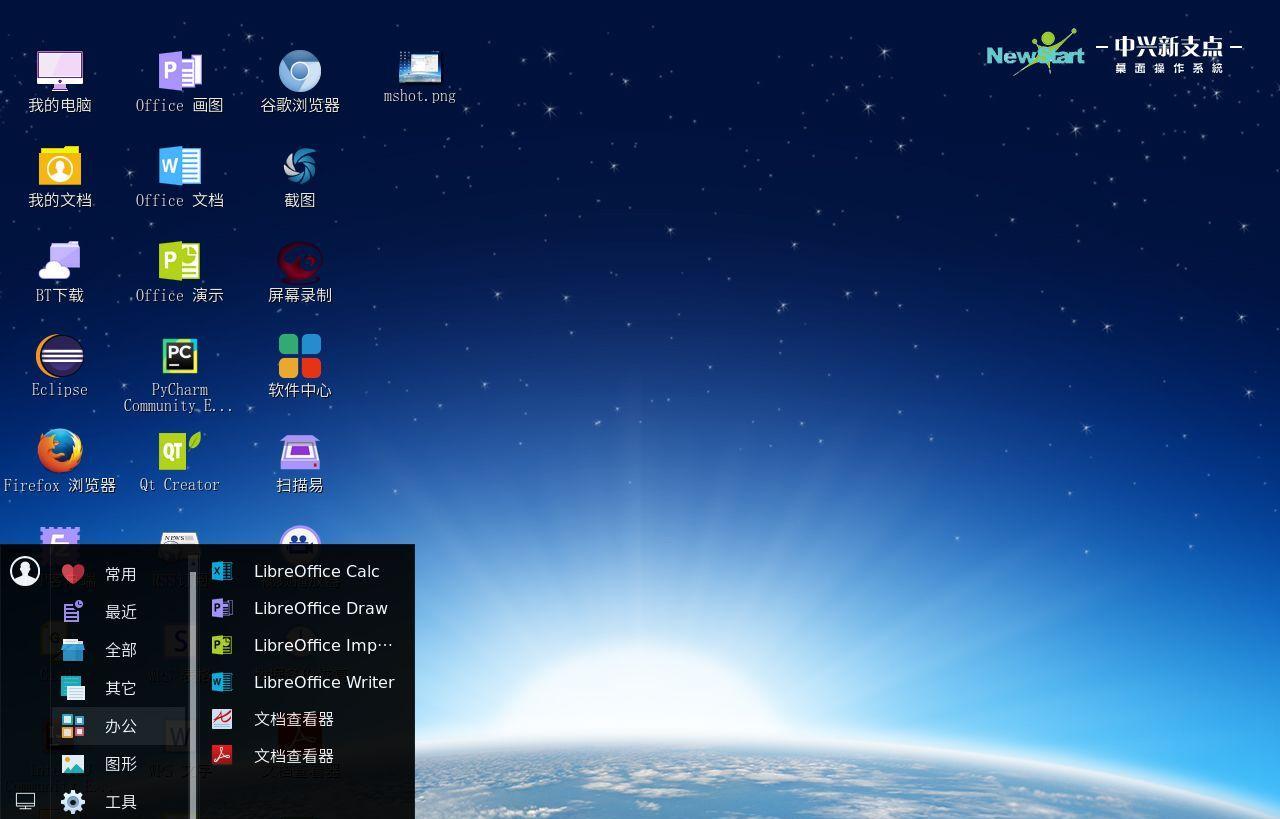Open 文档查看器 with the red PDF icon
The image size is (1280, 819).
[x=305, y=756]
